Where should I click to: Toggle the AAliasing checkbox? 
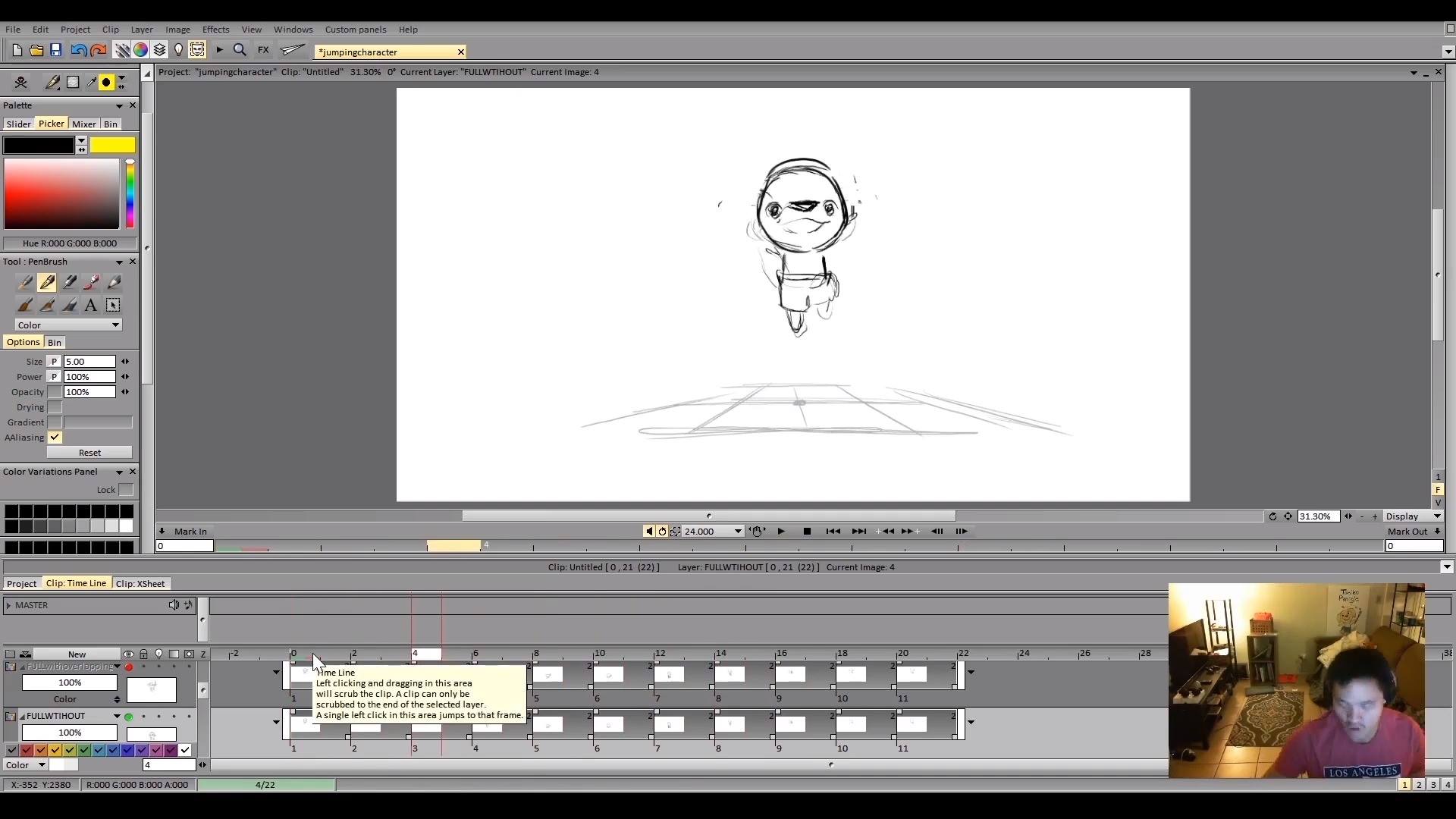tap(55, 438)
